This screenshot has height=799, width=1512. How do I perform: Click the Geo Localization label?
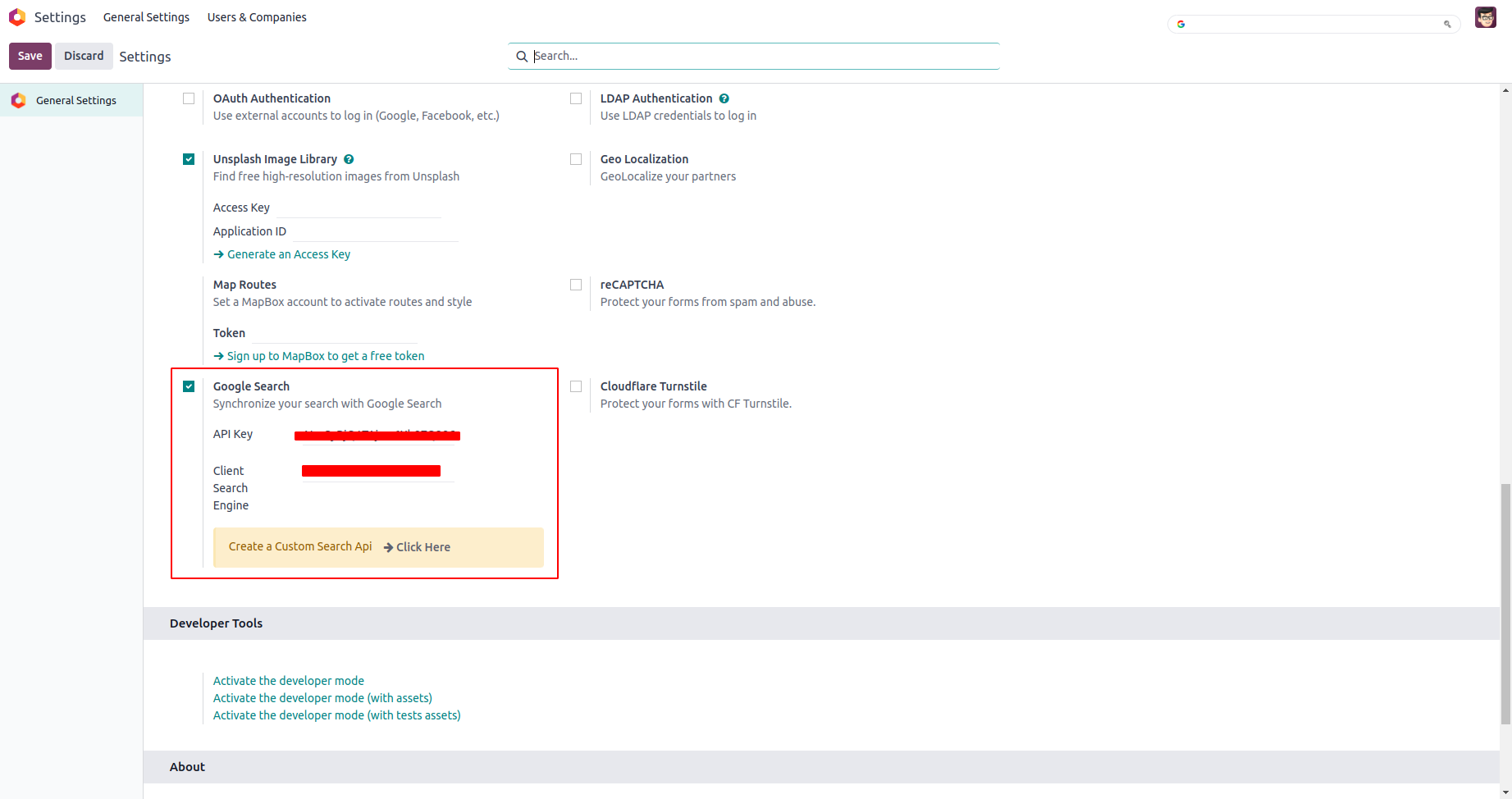coord(644,159)
